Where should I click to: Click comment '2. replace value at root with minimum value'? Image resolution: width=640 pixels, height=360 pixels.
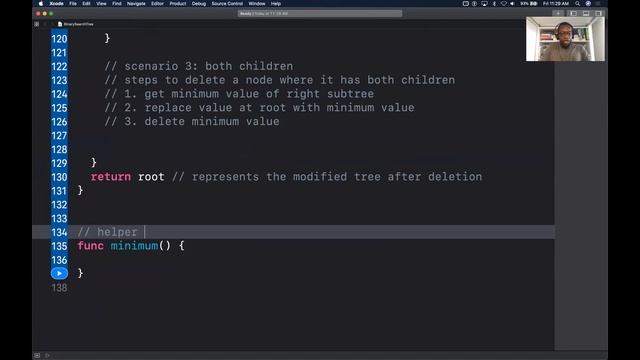pyautogui.click(x=260, y=108)
